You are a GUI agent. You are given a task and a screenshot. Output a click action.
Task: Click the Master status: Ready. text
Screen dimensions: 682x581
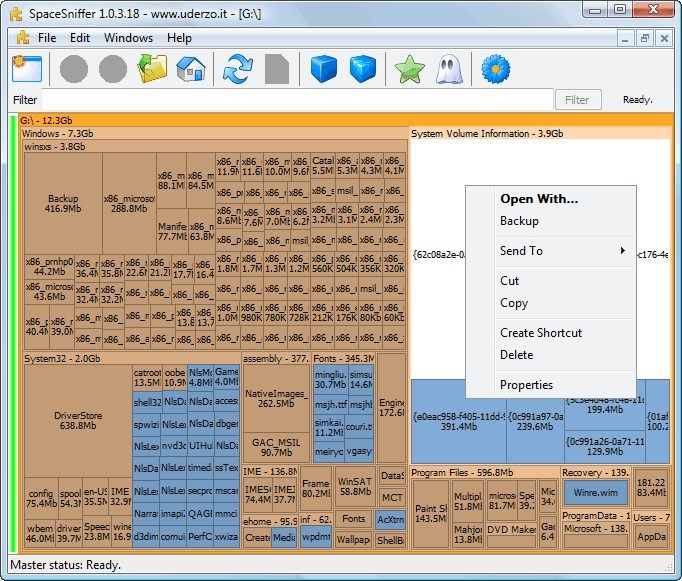[x=65, y=565]
